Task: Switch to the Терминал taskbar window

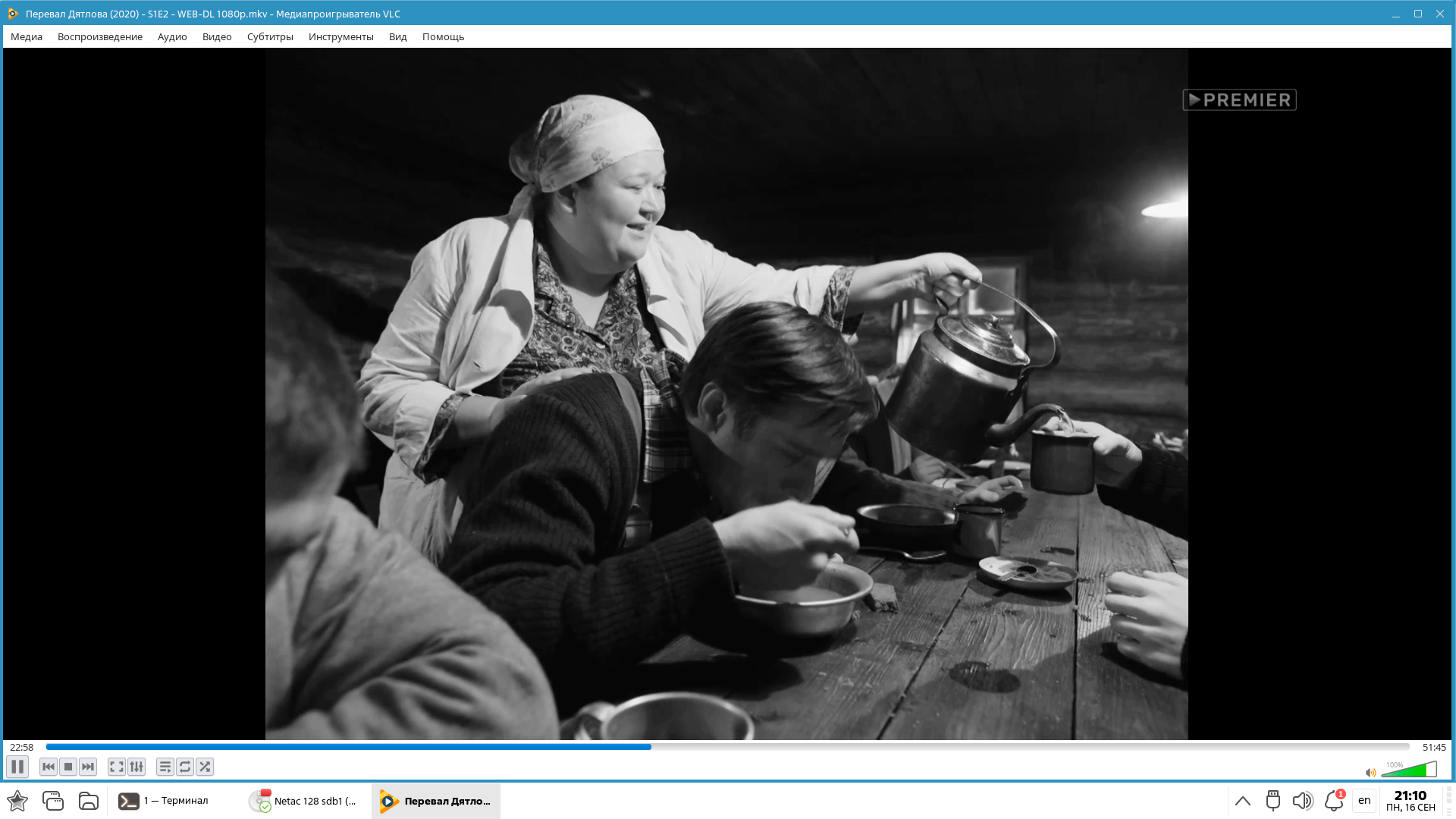Action: (163, 801)
